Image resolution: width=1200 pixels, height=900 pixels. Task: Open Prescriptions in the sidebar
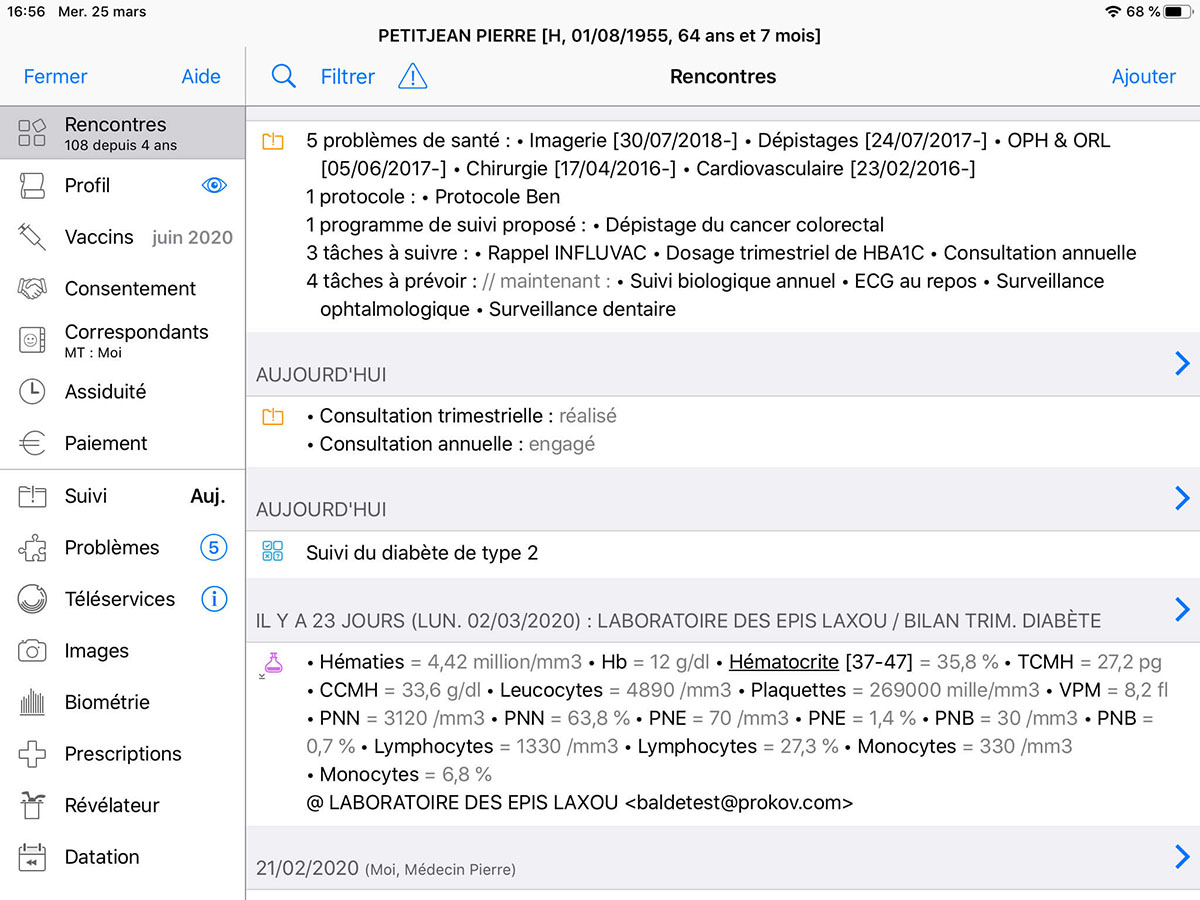click(123, 754)
